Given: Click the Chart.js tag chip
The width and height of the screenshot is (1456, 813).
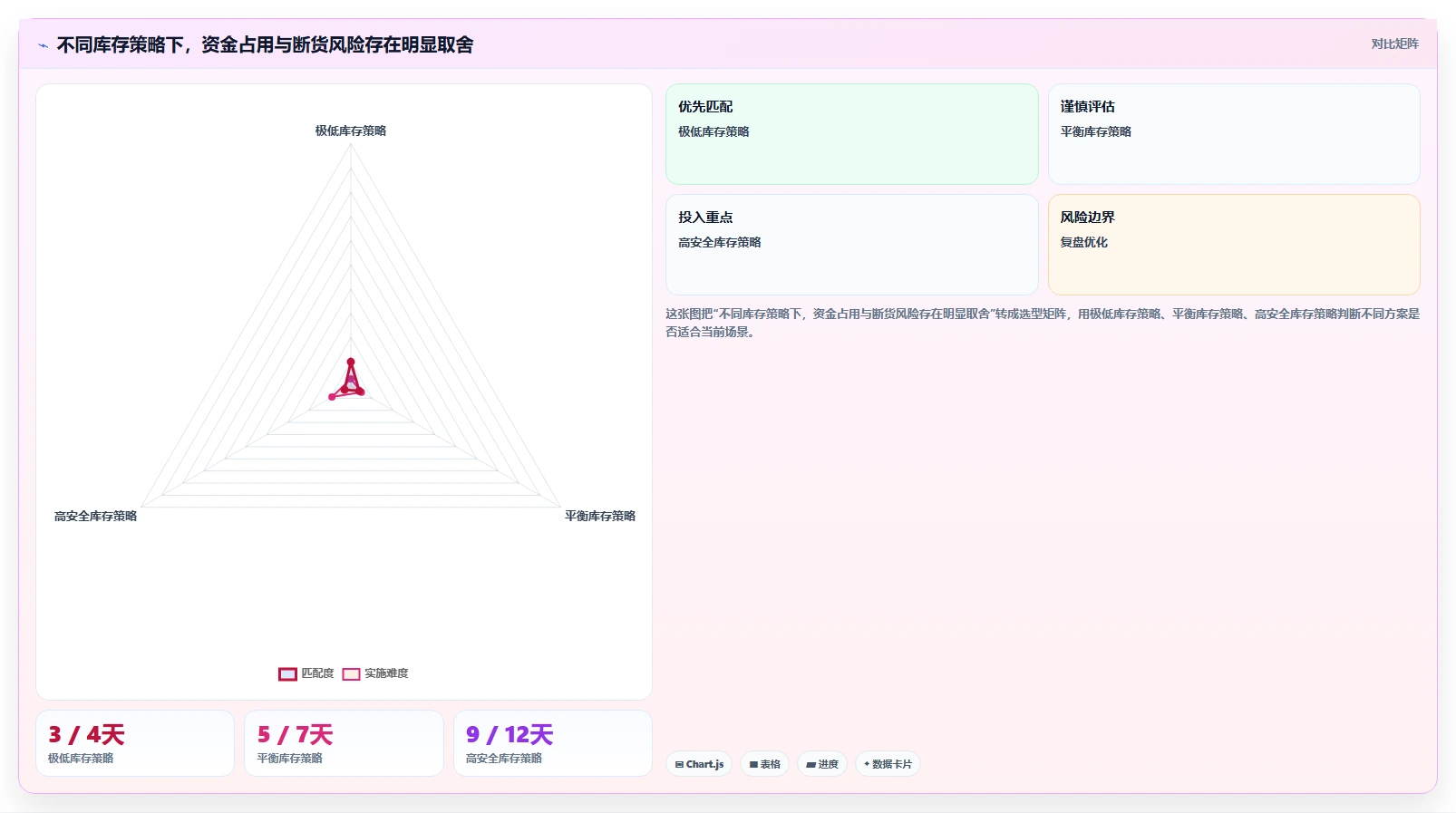Looking at the screenshot, I should click(x=699, y=764).
